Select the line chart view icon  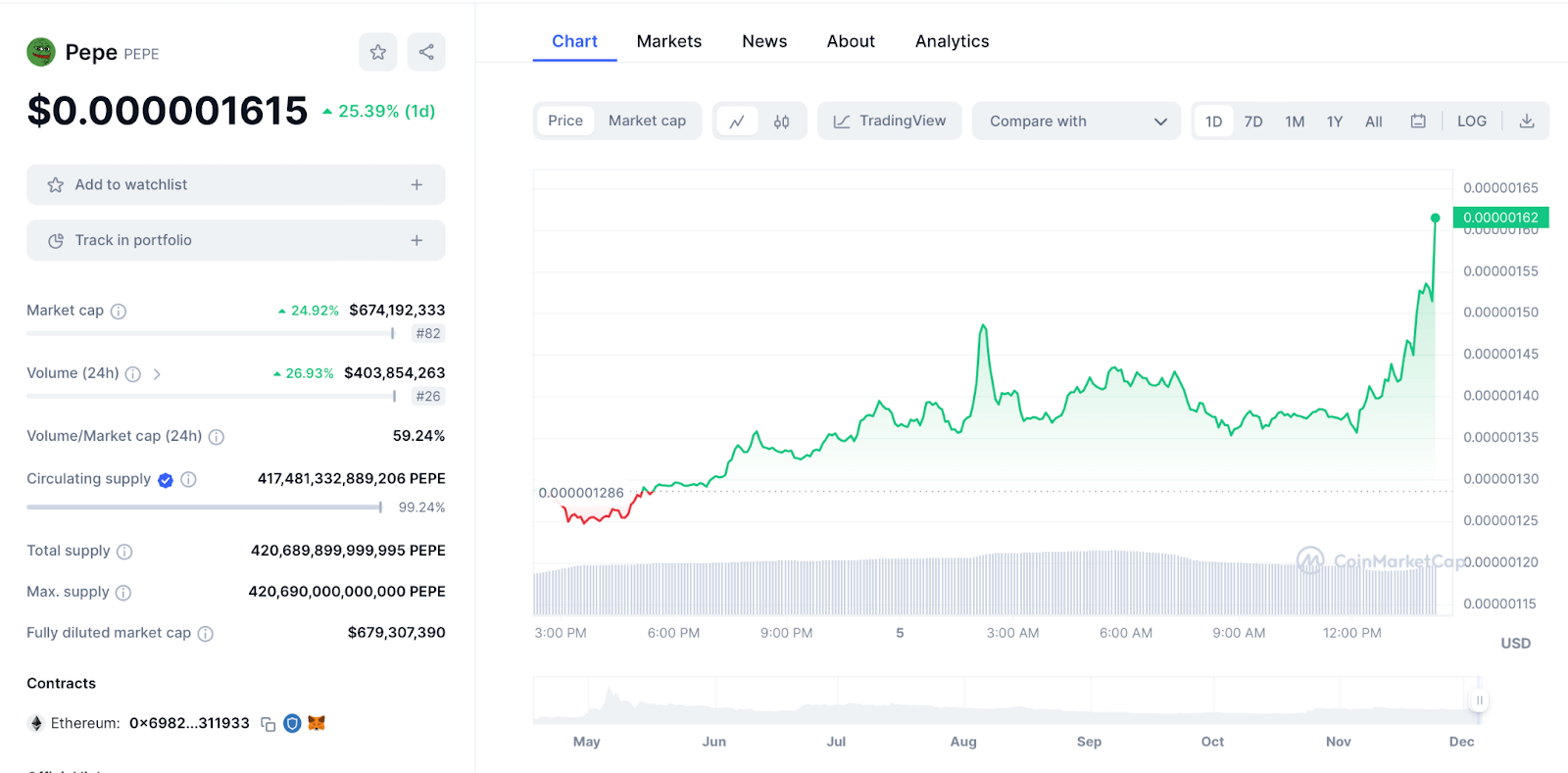click(737, 121)
